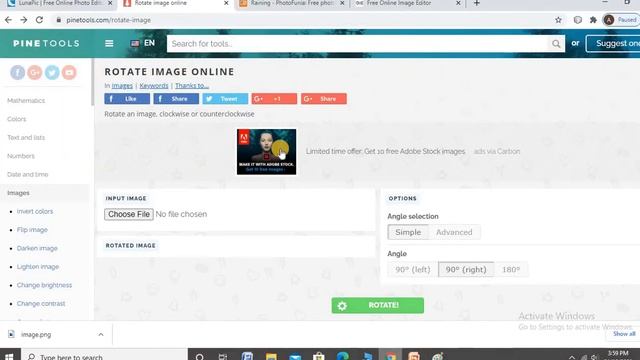Select Simple angle selection

(x=408, y=232)
